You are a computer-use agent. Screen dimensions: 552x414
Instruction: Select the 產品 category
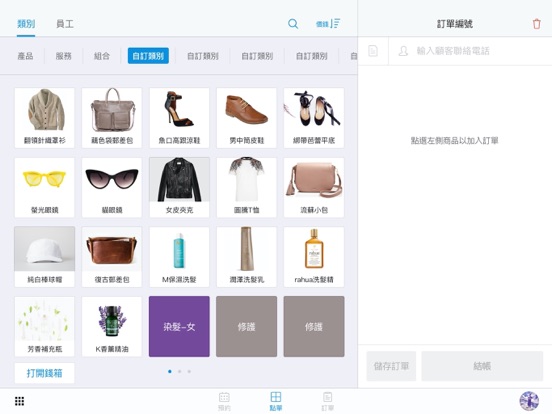coord(25,56)
